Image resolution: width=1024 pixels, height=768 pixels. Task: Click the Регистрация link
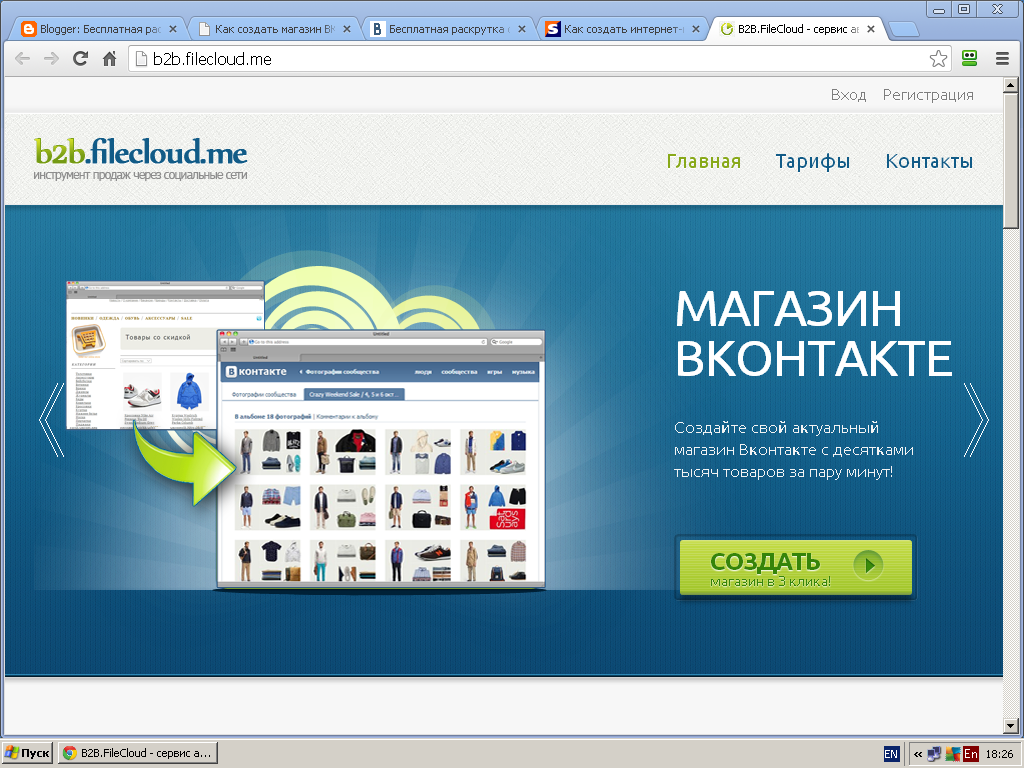point(928,95)
